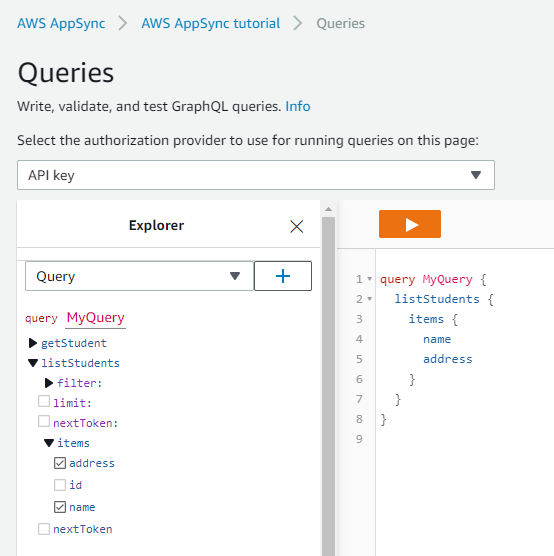Open the authorization provider API key dropdown
554x556 pixels.
click(x=256, y=175)
